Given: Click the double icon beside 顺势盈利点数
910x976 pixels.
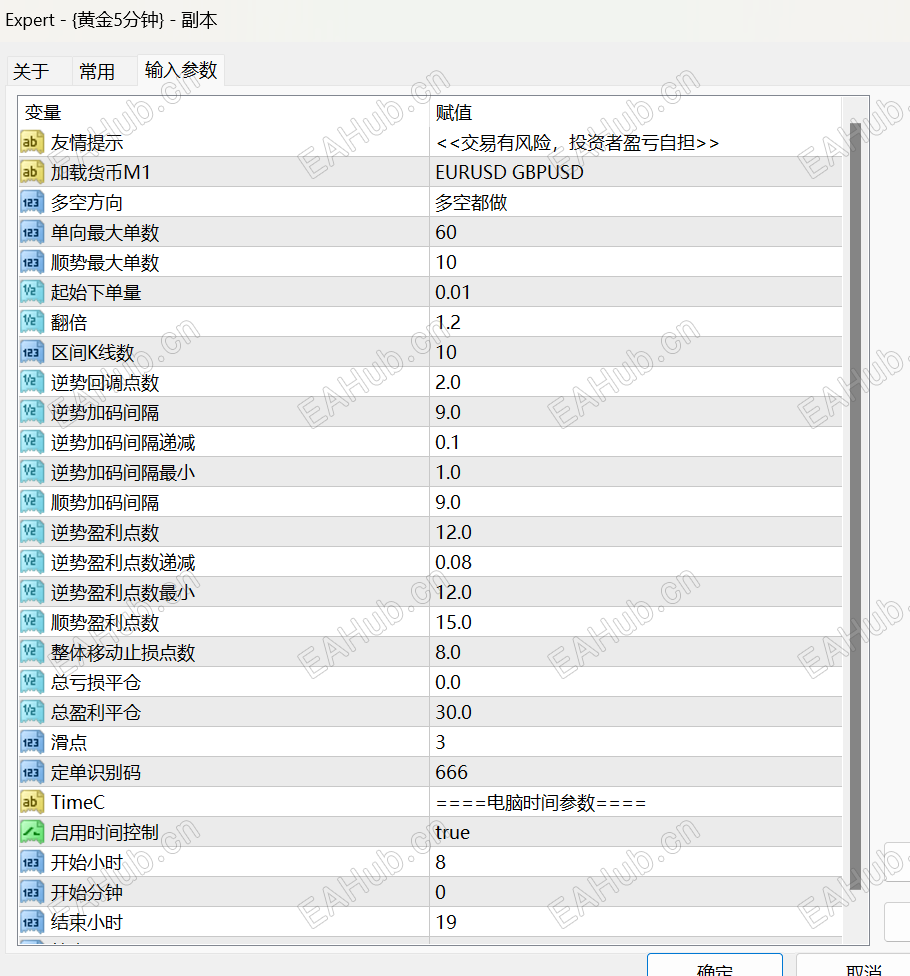Looking at the screenshot, I should (x=32, y=622).
